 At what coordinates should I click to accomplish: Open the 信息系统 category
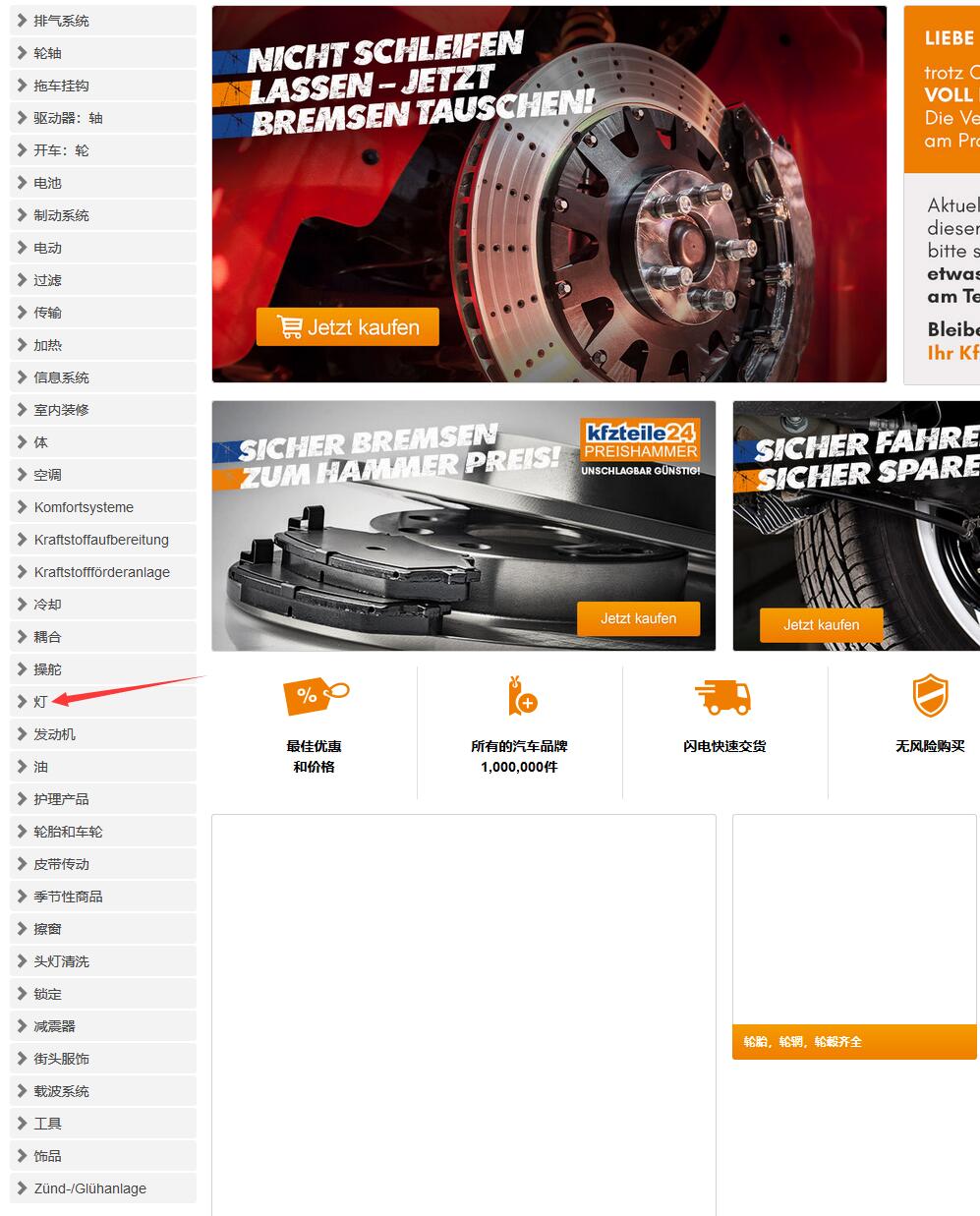(x=102, y=377)
